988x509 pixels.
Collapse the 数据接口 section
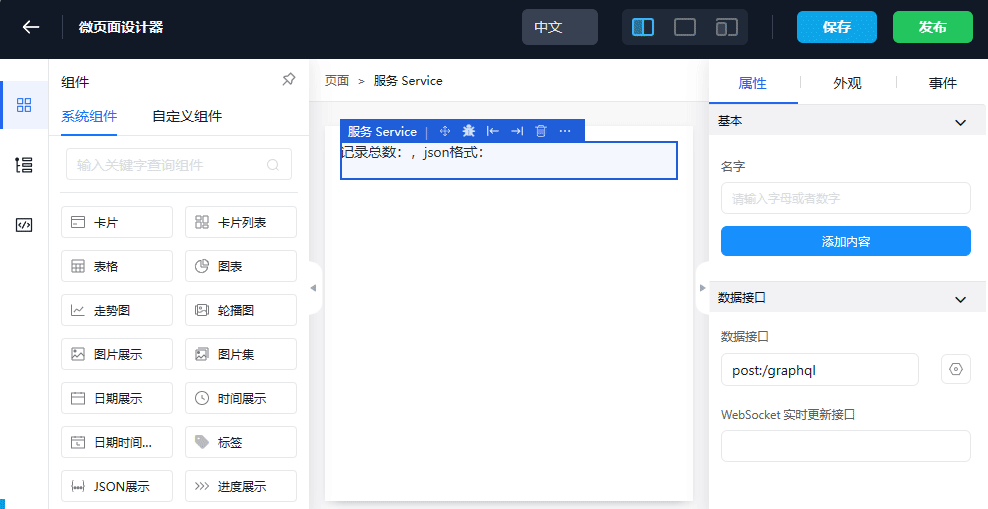(x=960, y=298)
